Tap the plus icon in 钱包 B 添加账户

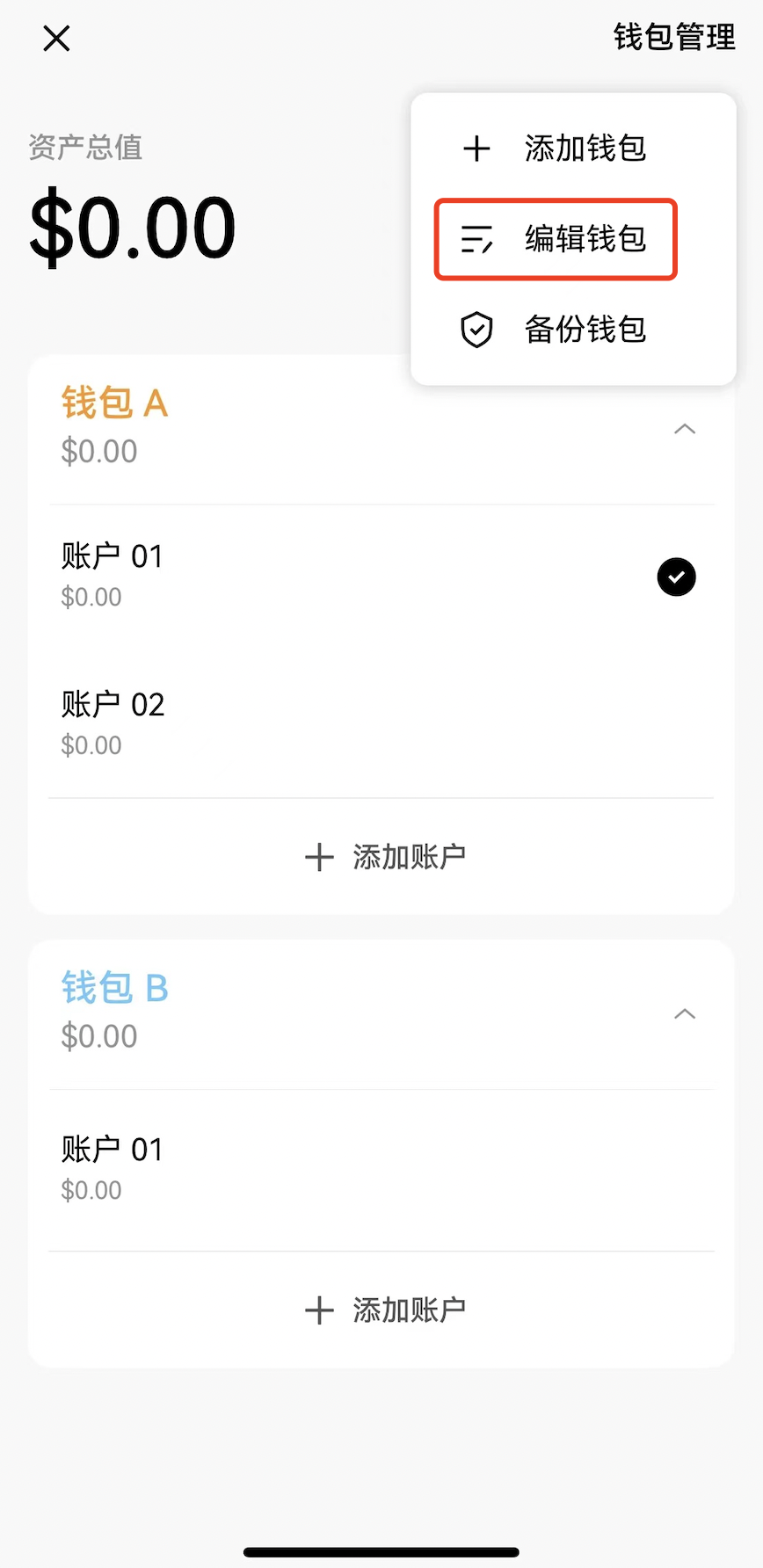click(x=319, y=1310)
